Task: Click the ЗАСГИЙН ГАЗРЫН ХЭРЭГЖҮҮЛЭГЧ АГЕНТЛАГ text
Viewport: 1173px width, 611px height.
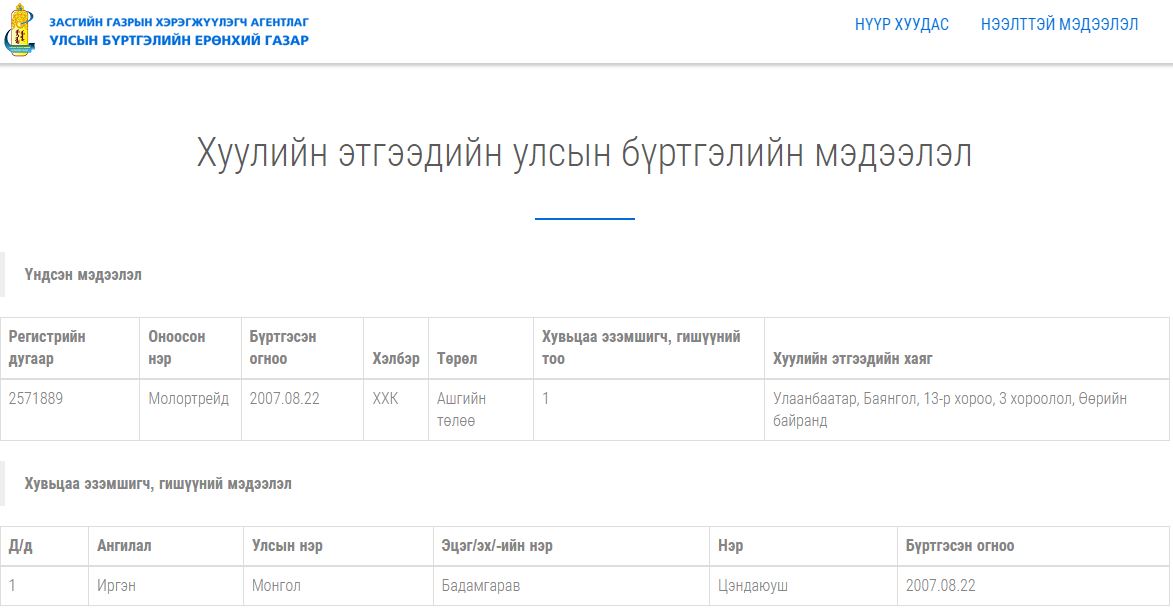Action: pyautogui.click(x=179, y=22)
